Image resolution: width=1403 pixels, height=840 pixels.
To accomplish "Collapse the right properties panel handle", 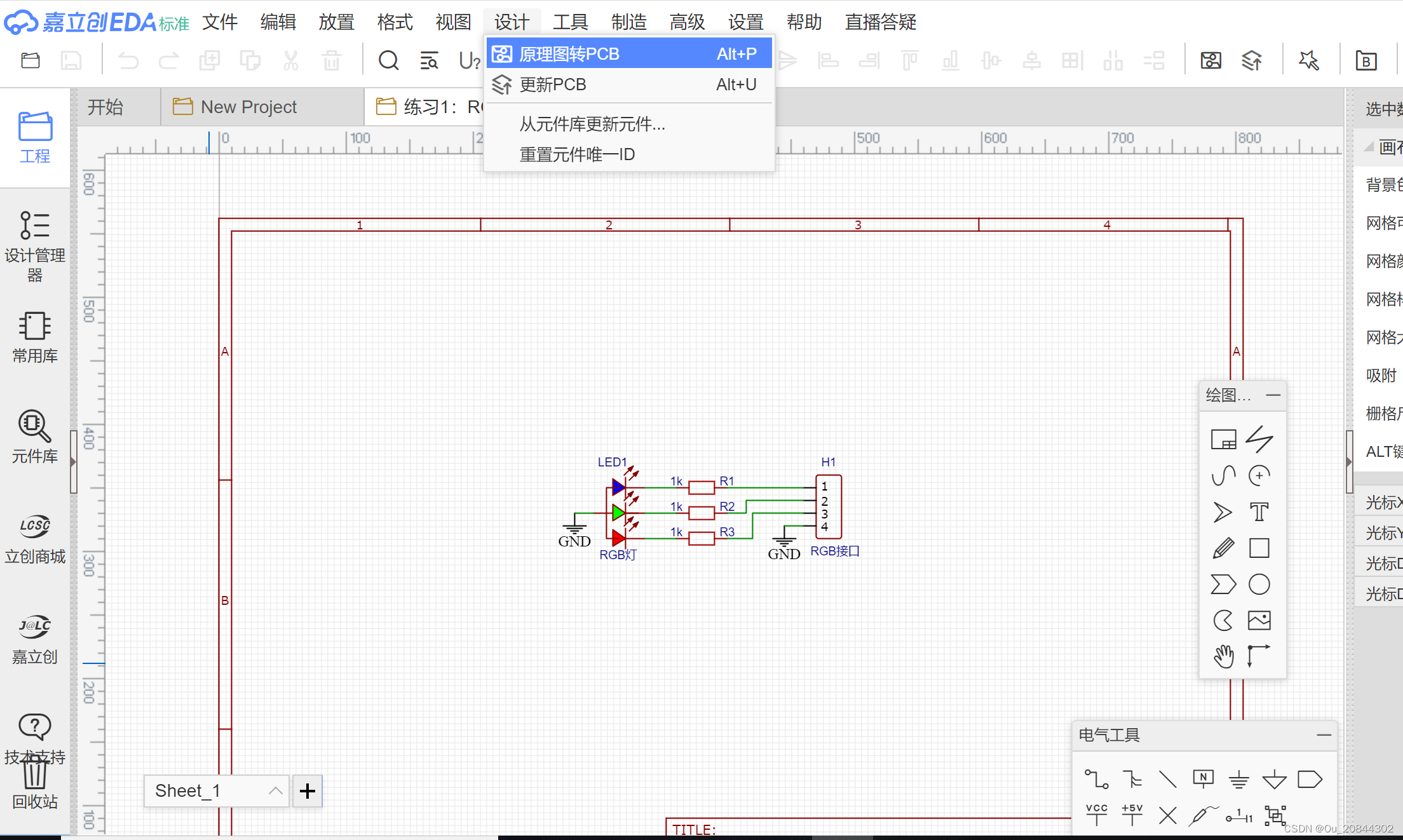I will click(x=1349, y=462).
